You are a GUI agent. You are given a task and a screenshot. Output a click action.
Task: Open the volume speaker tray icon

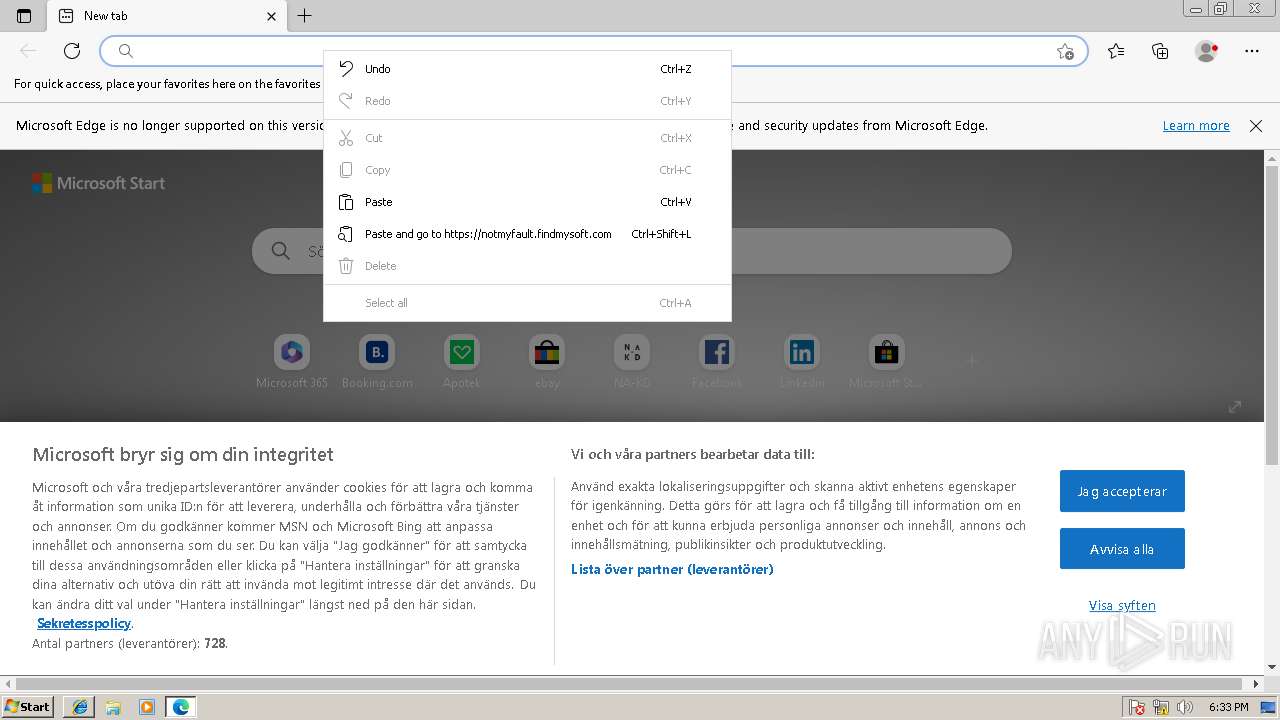coord(1186,707)
